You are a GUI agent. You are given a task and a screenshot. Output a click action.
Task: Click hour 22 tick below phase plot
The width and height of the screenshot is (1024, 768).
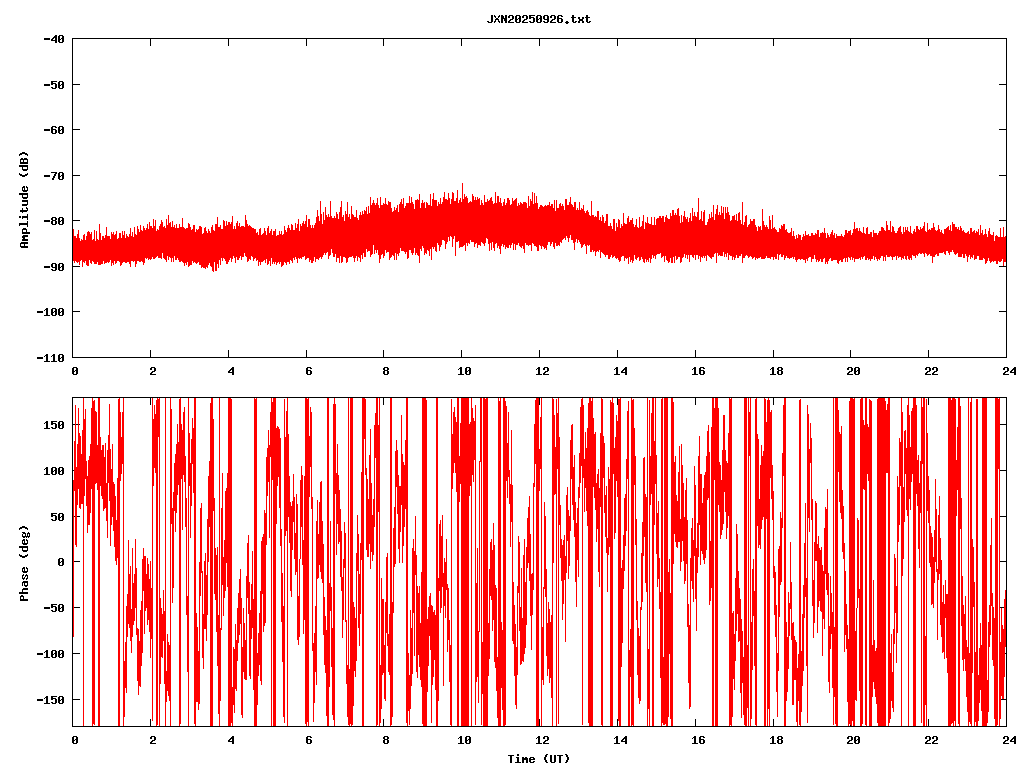[929, 741]
